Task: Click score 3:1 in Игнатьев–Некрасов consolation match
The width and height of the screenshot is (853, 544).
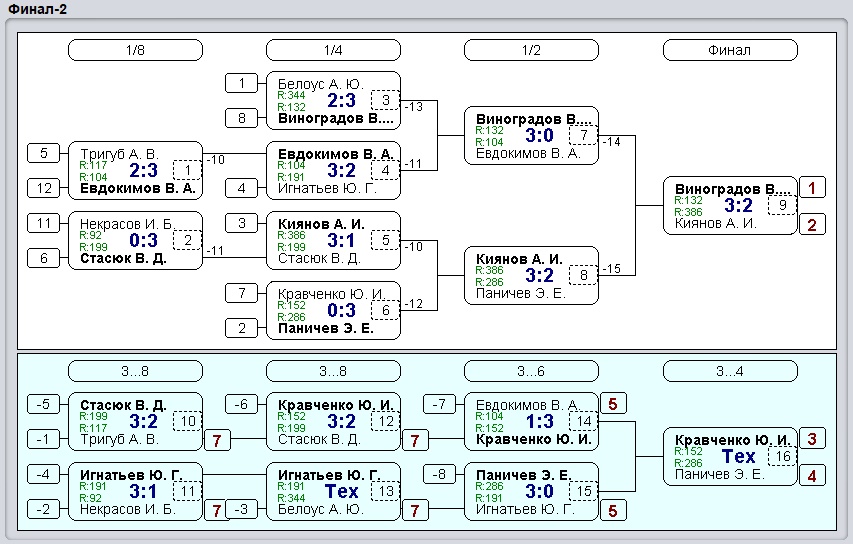Action: [144, 491]
